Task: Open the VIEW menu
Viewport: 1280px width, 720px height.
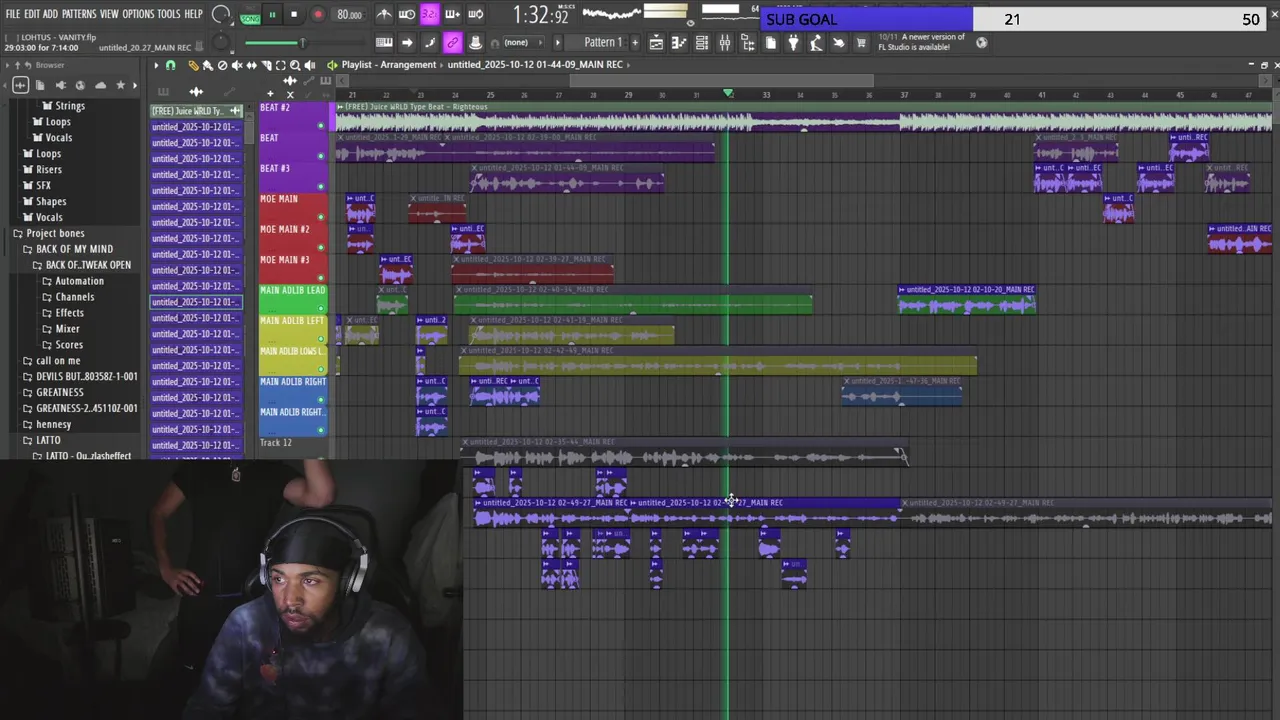Action: click(109, 14)
